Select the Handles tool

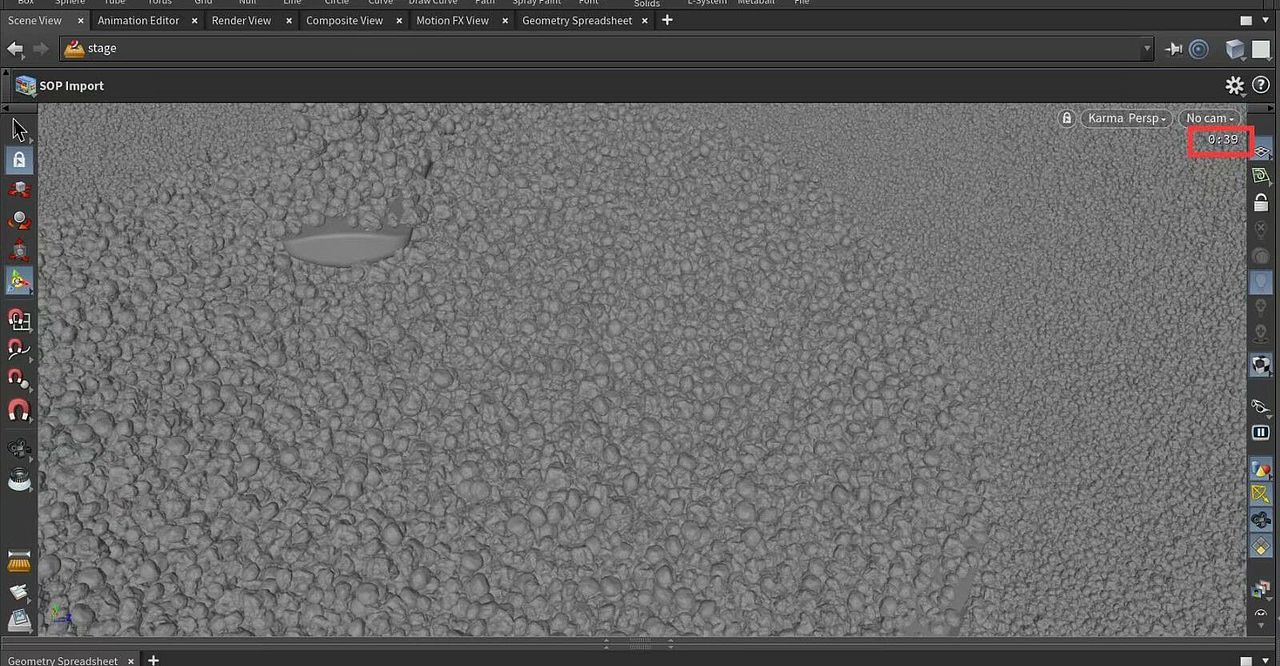[19, 281]
